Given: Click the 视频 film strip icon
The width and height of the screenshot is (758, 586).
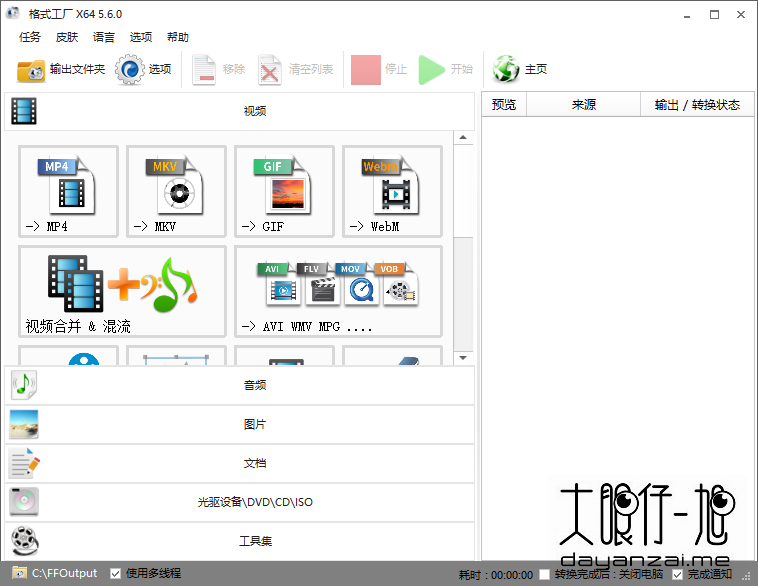Looking at the screenshot, I should pos(24,111).
